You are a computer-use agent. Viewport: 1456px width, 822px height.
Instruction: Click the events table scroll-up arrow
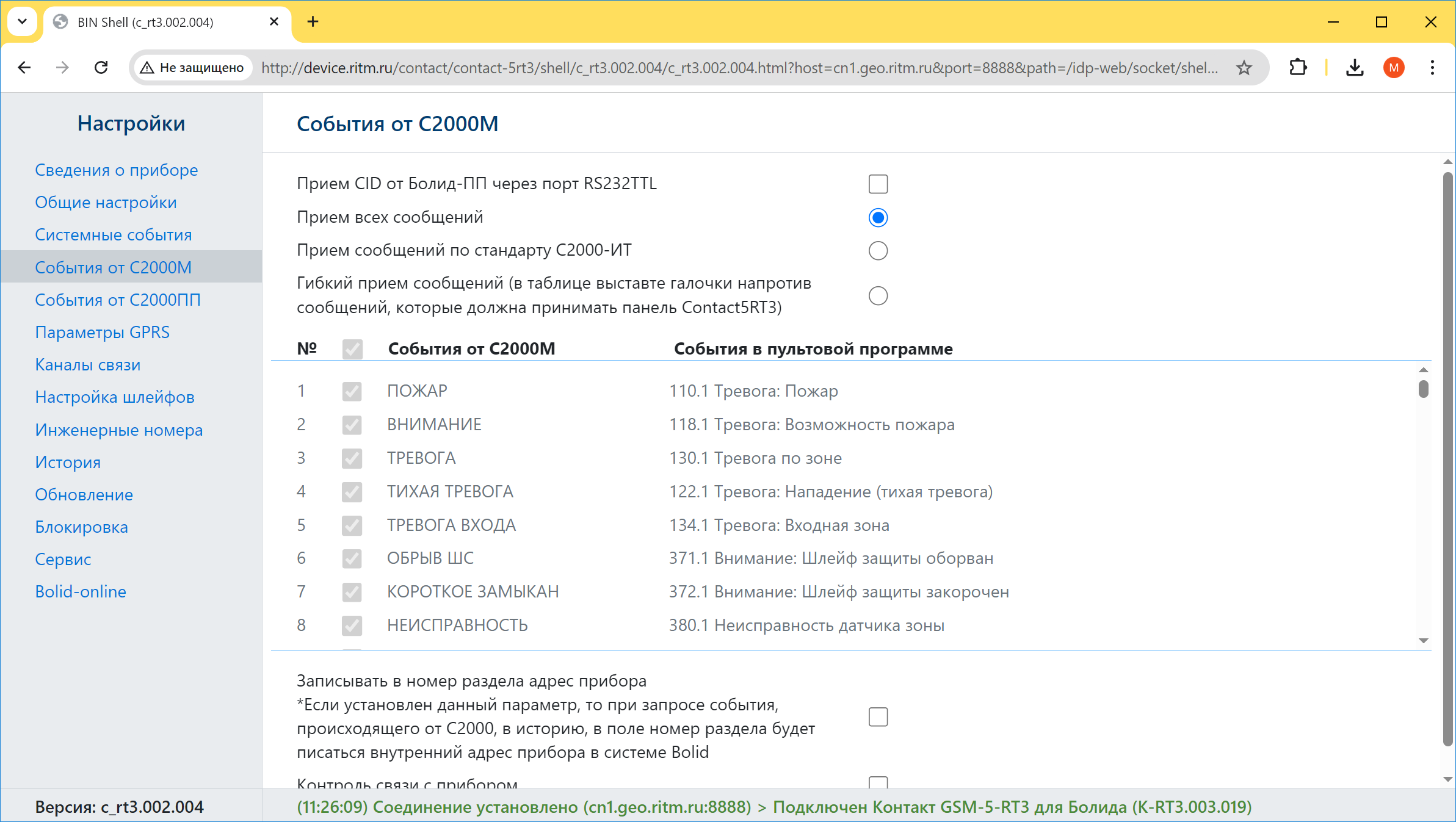click(1424, 370)
